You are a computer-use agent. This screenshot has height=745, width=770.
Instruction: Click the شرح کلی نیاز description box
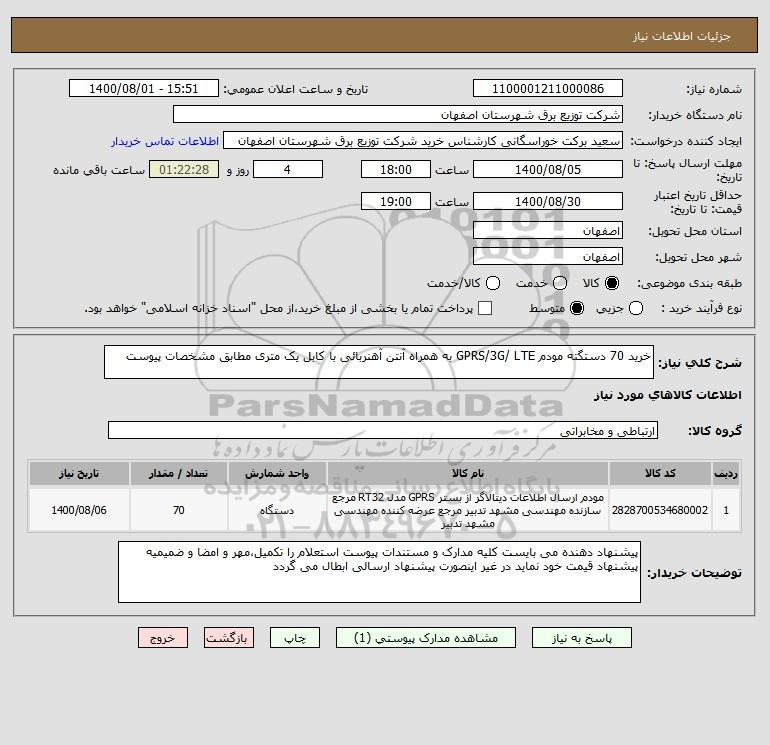(x=379, y=362)
